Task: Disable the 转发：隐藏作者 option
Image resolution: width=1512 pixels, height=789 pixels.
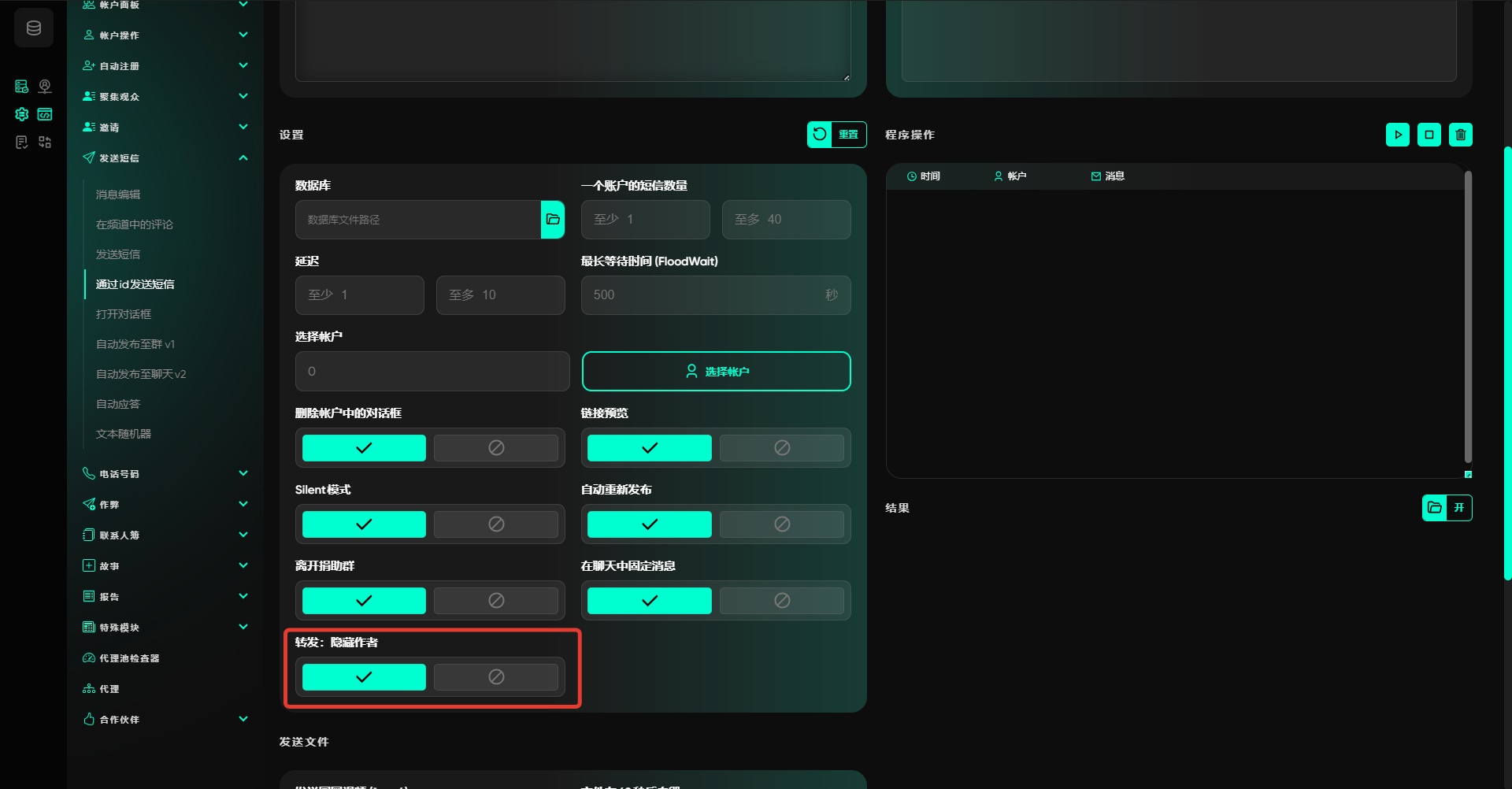Action: click(x=495, y=677)
